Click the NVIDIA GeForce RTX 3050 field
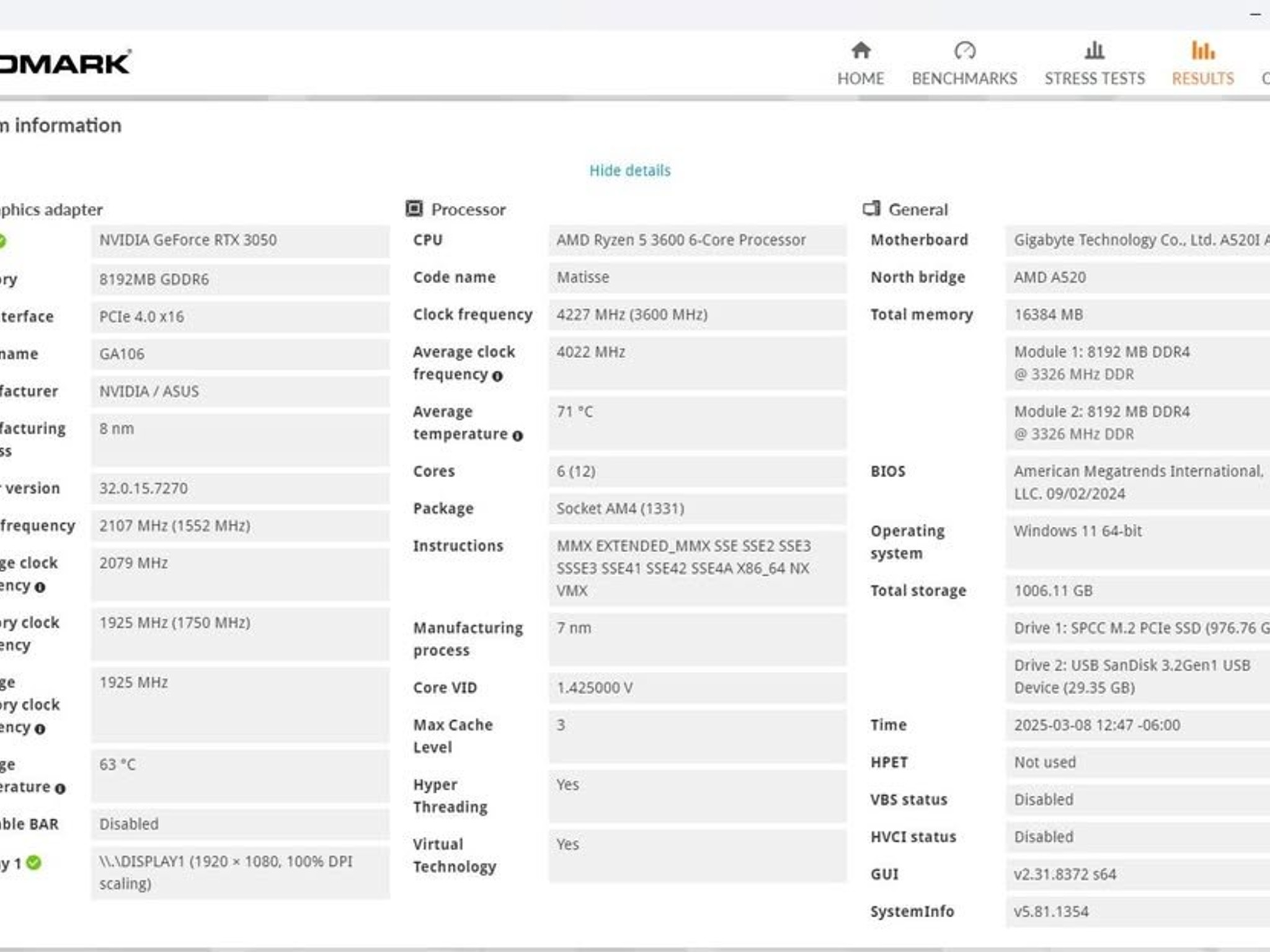This screenshot has height=952, width=1270. point(241,240)
